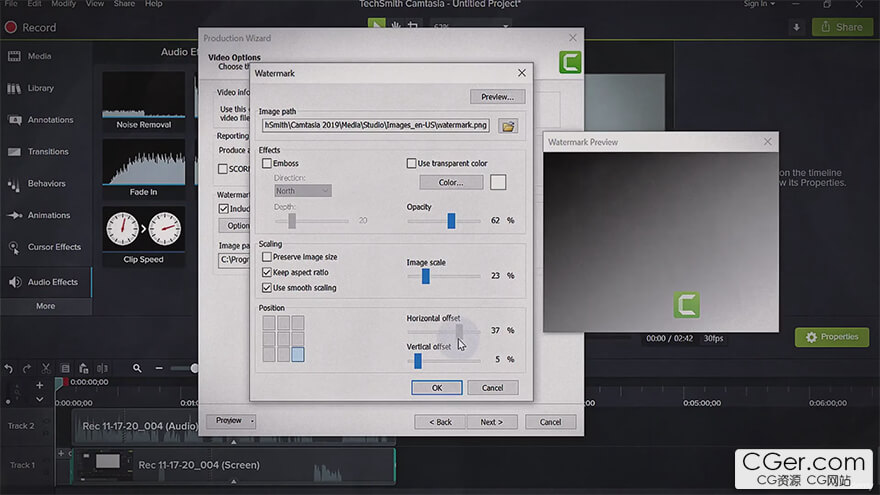The image size is (880, 495).
Task: Click the Horizontal offset slider handle
Action: coord(459,331)
